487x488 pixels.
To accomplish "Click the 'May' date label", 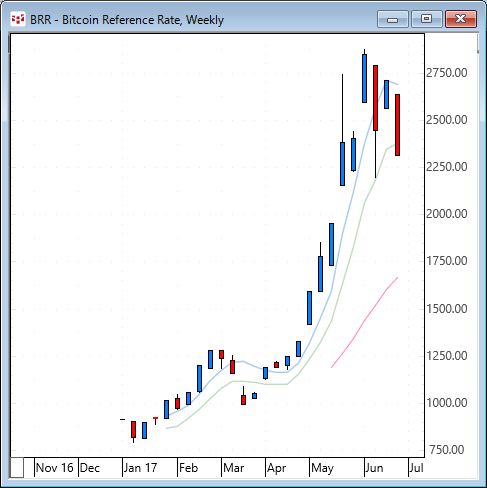I will coord(322,468).
